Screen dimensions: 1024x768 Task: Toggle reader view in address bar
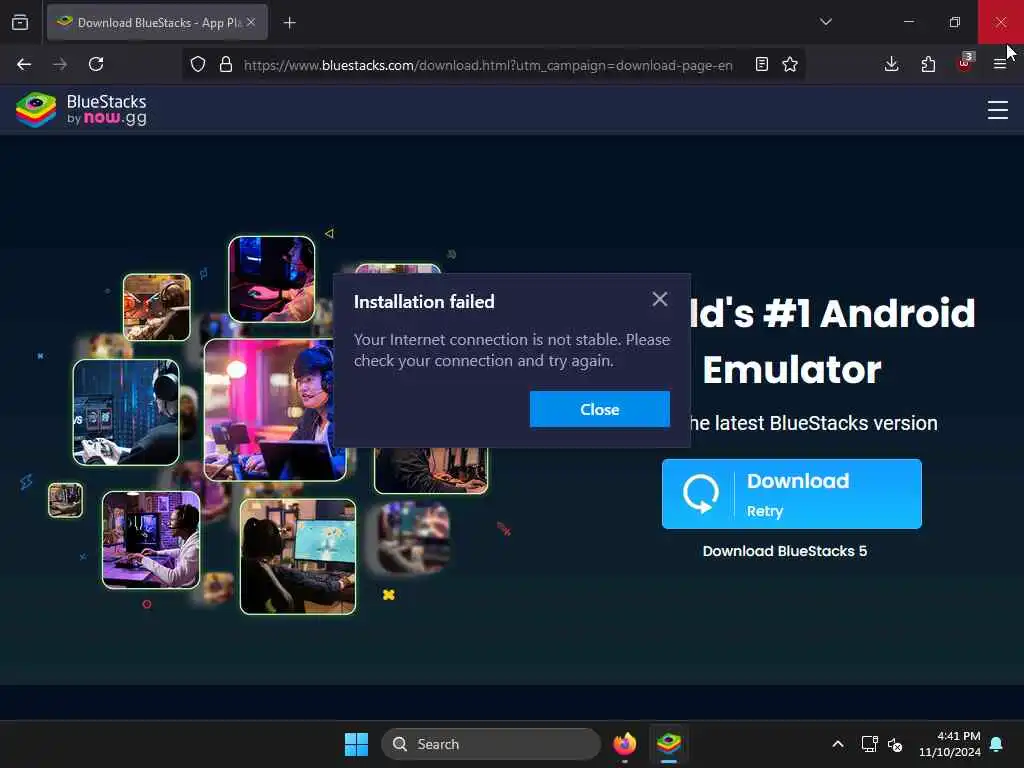point(761,64)
